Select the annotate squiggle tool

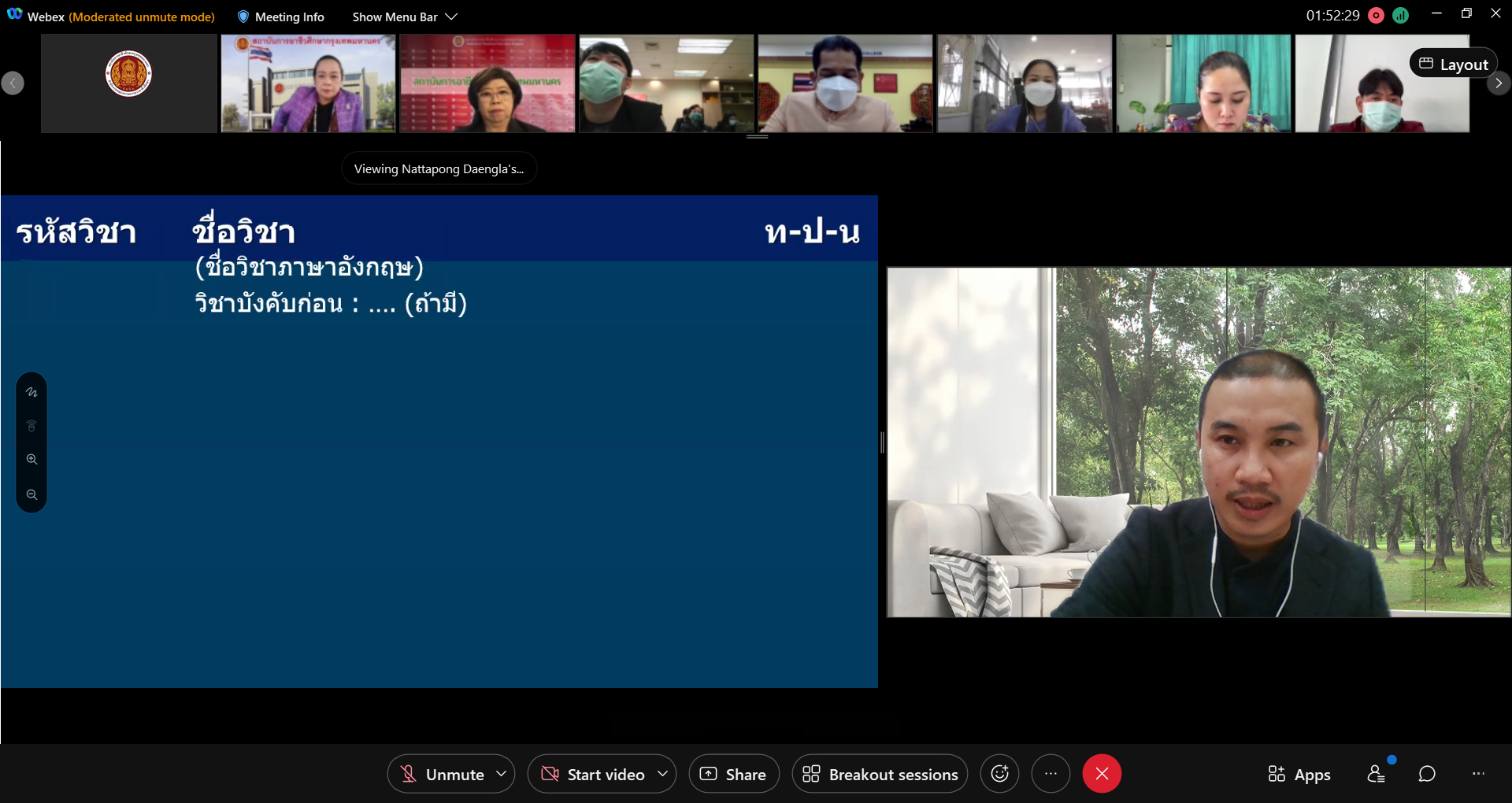tap(31, 392)
